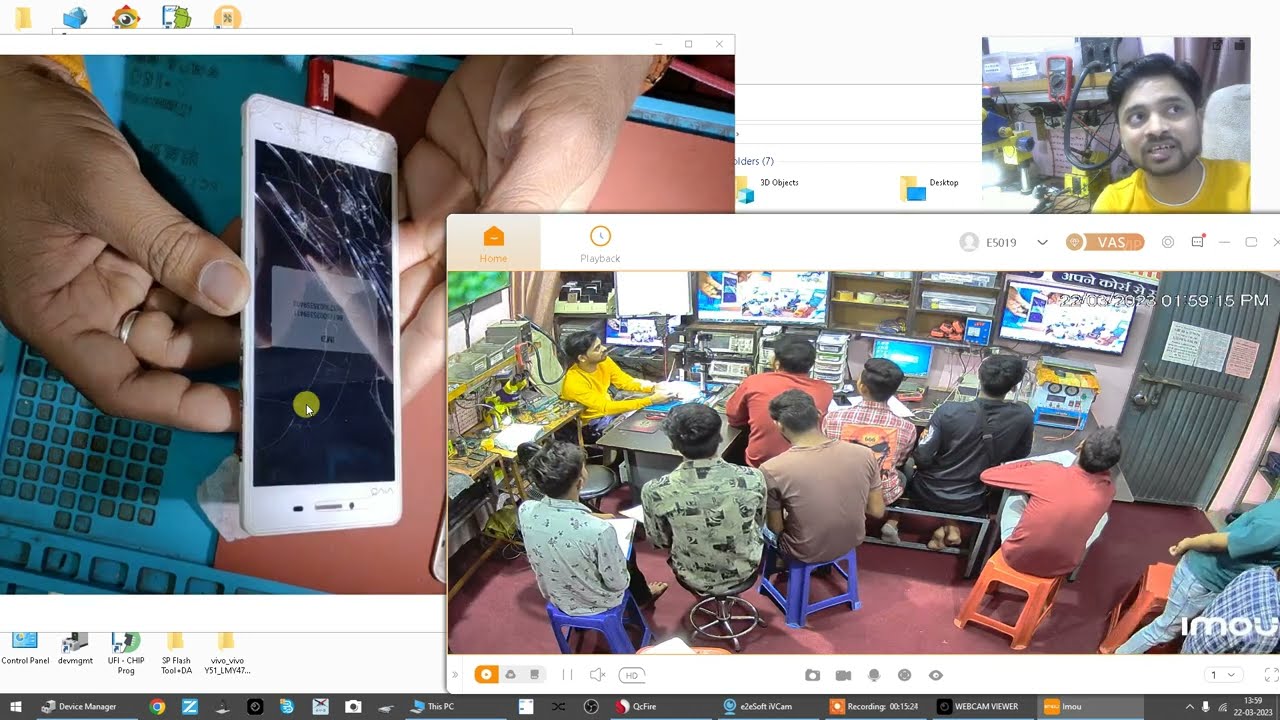
Task: Take a snapshot with the camera icon
Action: 812,675
